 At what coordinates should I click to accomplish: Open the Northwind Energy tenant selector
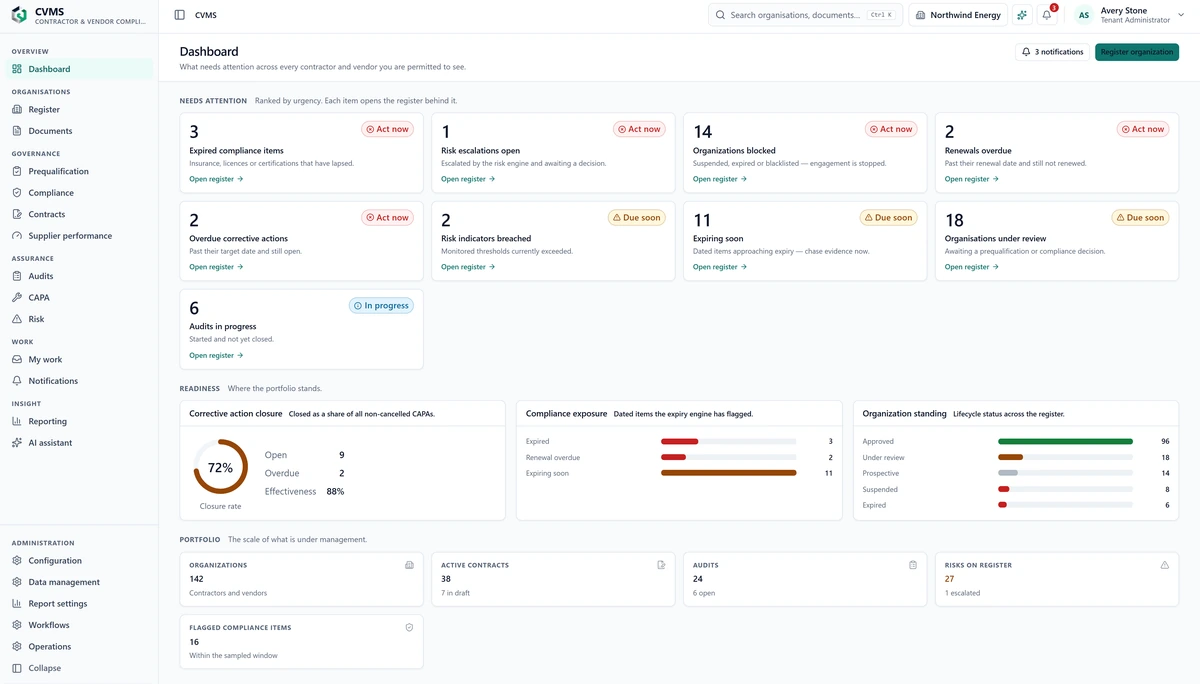click(x=960, y=15)
